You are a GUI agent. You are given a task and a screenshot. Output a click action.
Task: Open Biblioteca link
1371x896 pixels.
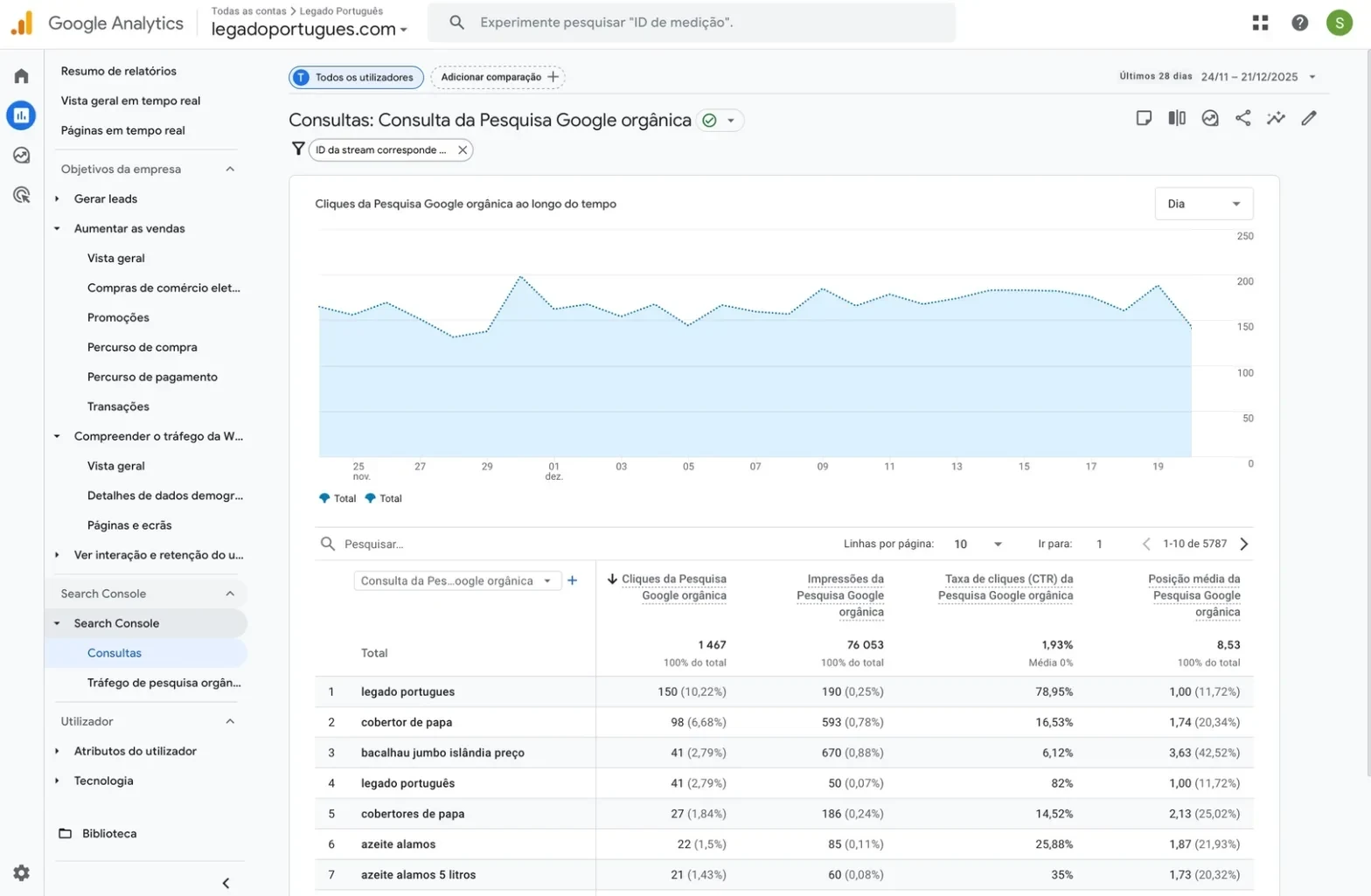click(x=109, y=833)
